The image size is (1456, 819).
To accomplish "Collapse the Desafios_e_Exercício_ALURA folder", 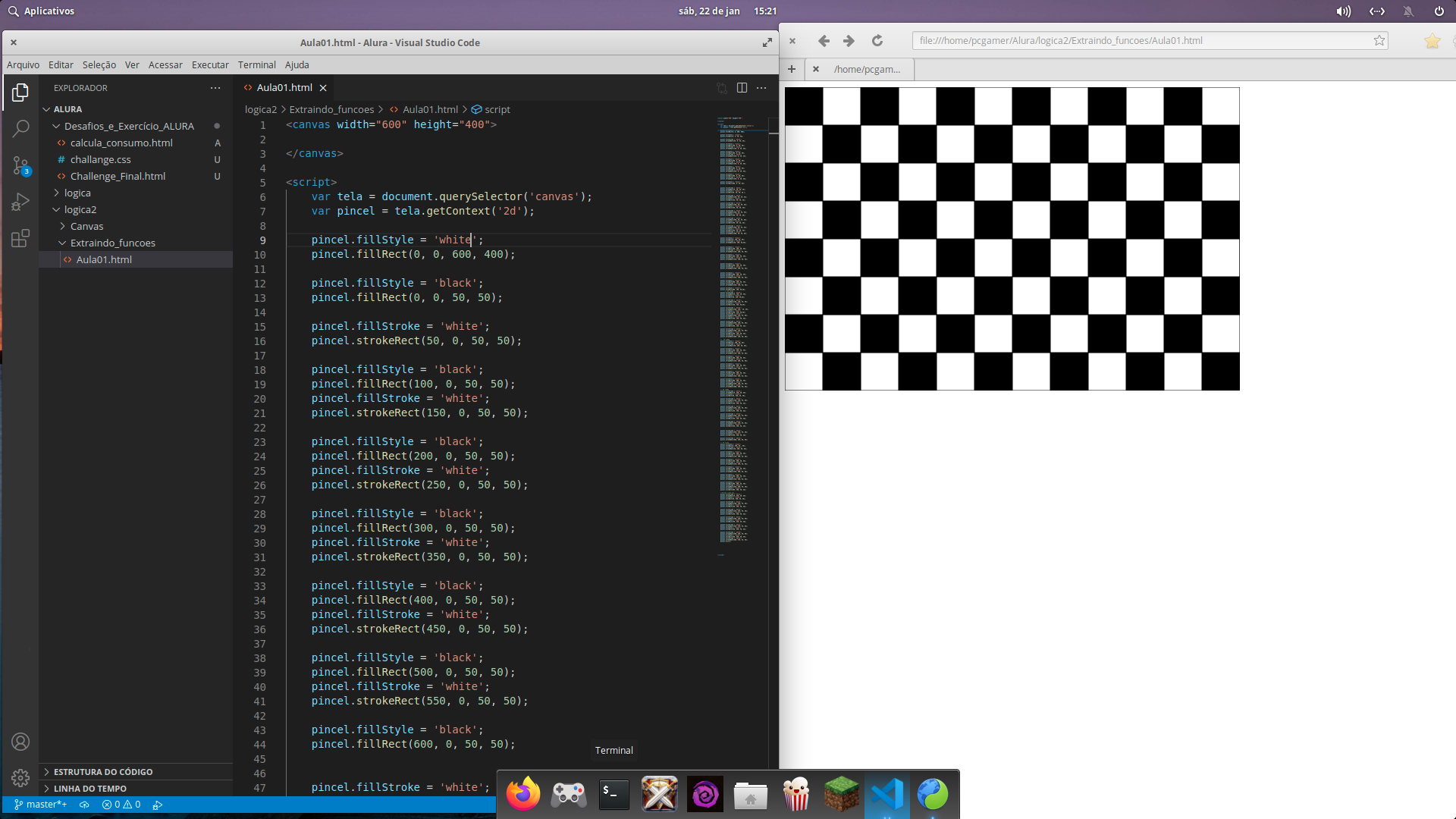I will pos(129,126).
